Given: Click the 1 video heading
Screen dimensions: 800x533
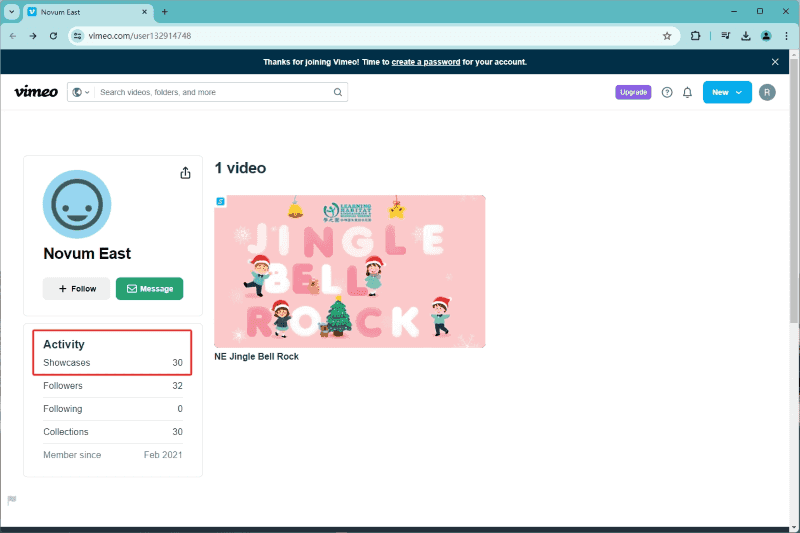Looking at the screenshot, I should (240, 168).
